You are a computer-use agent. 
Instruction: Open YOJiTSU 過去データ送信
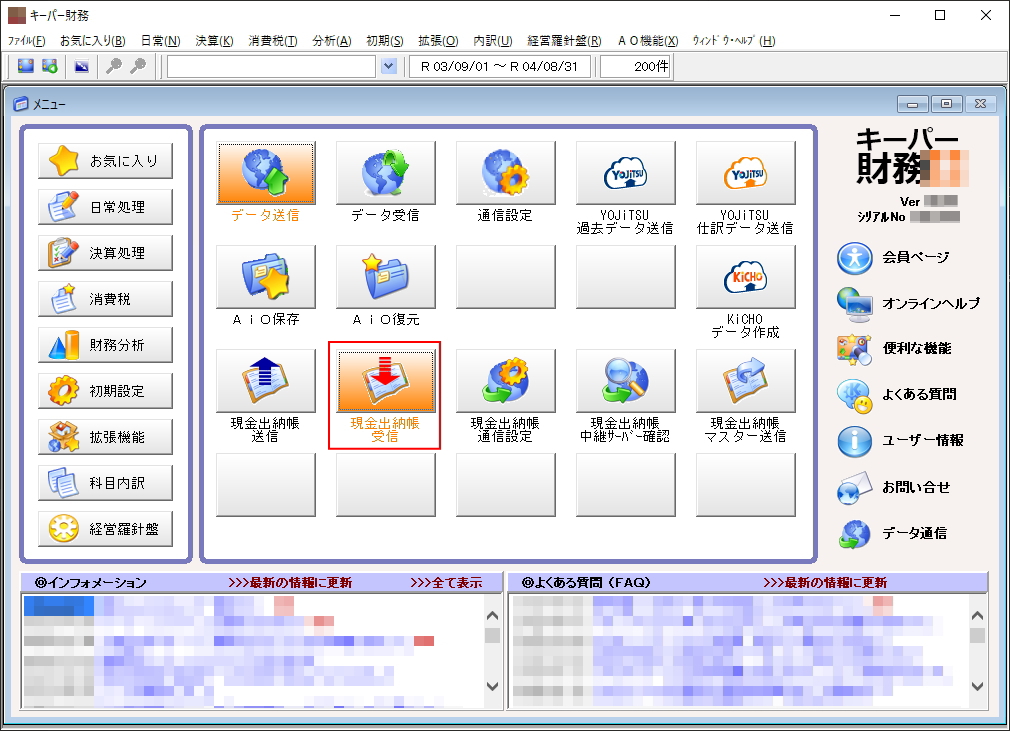[625, 173]
